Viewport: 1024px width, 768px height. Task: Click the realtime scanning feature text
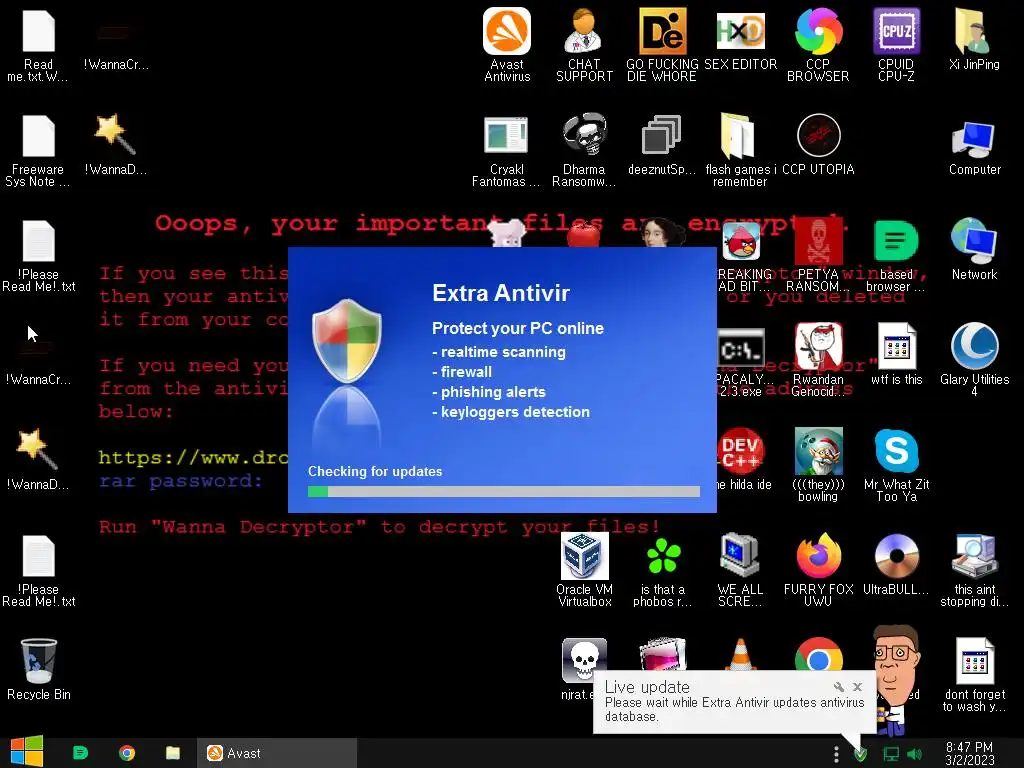coord(499,352)
